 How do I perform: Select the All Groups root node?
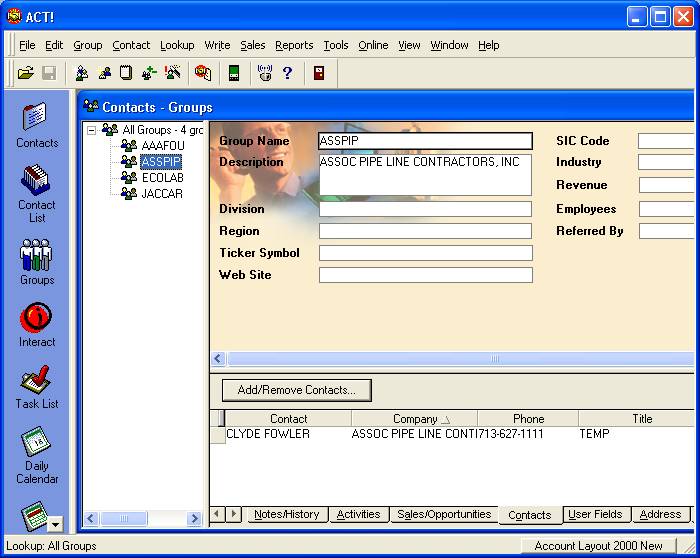[x=162, y=130]
